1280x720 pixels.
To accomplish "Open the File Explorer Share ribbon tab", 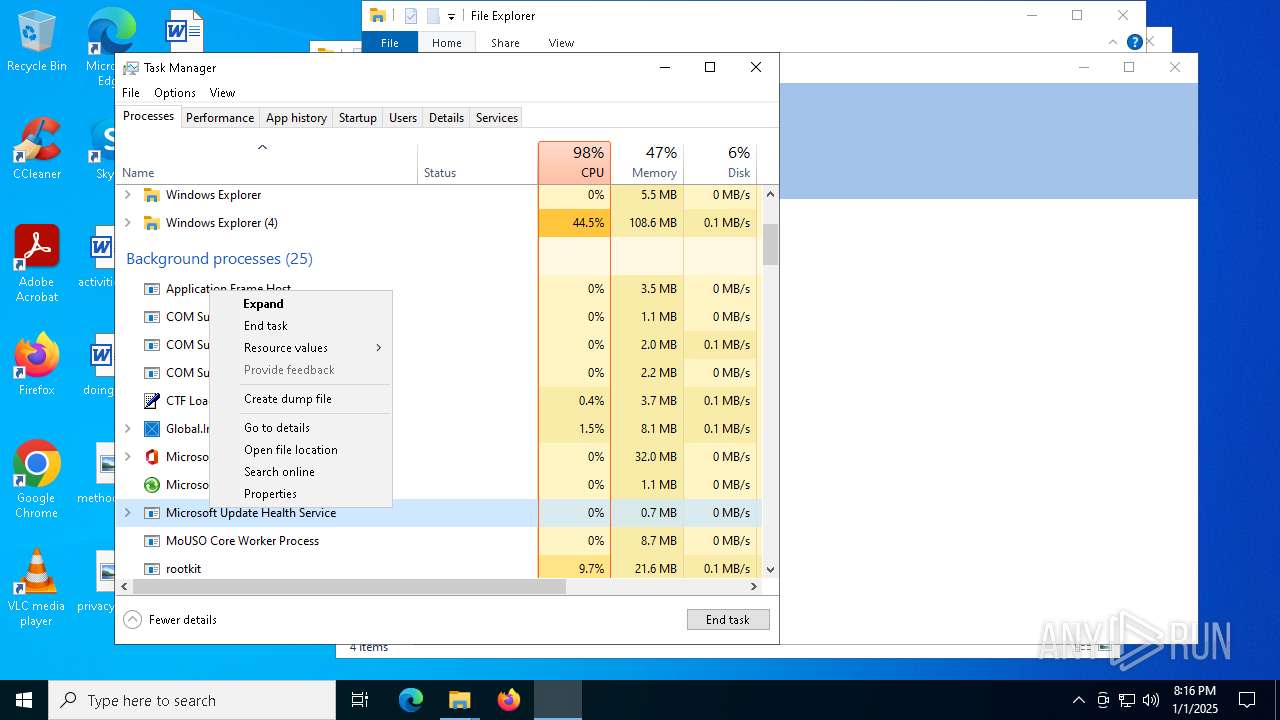I will pos(505,43).
